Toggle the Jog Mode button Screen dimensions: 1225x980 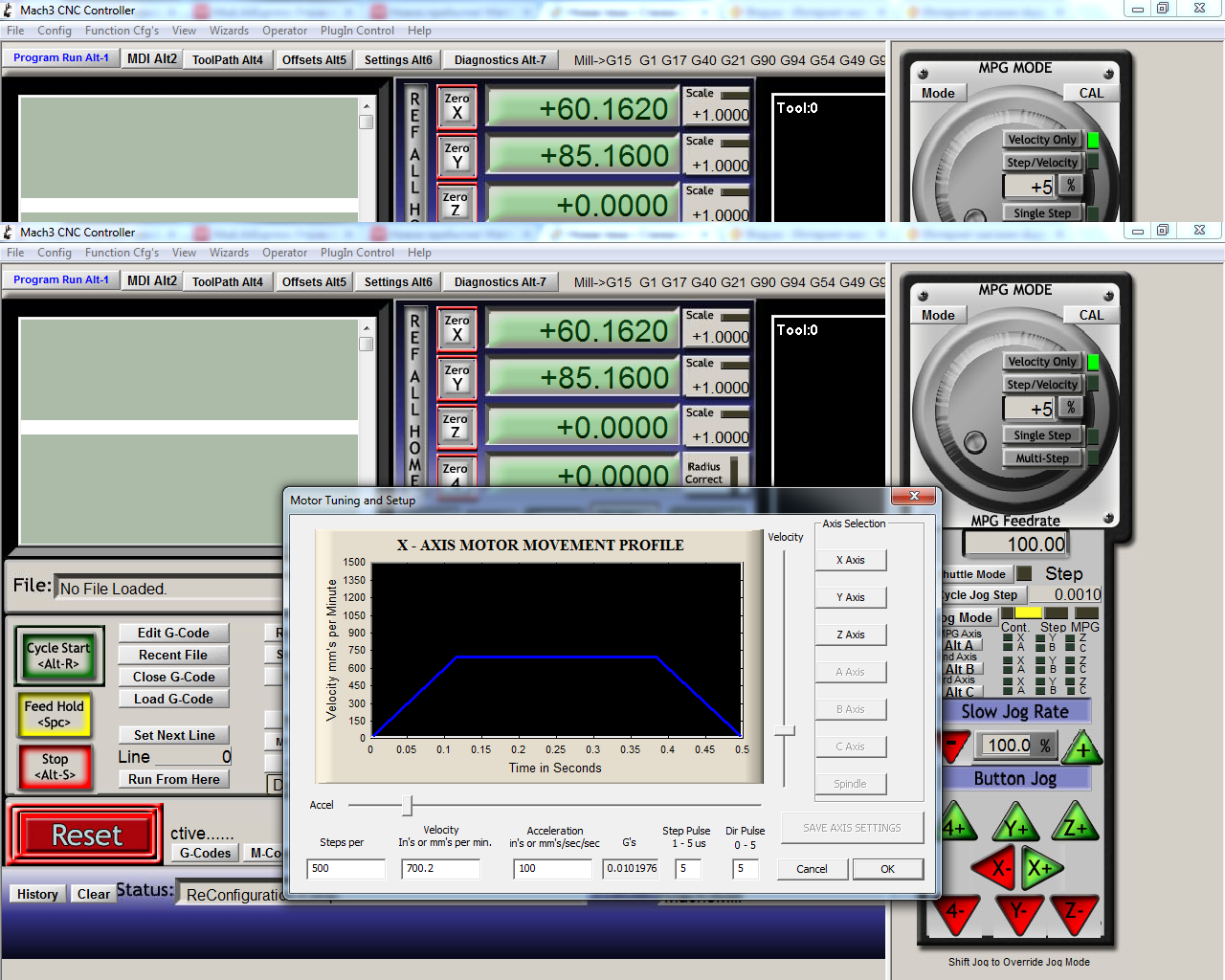[969, 618]
